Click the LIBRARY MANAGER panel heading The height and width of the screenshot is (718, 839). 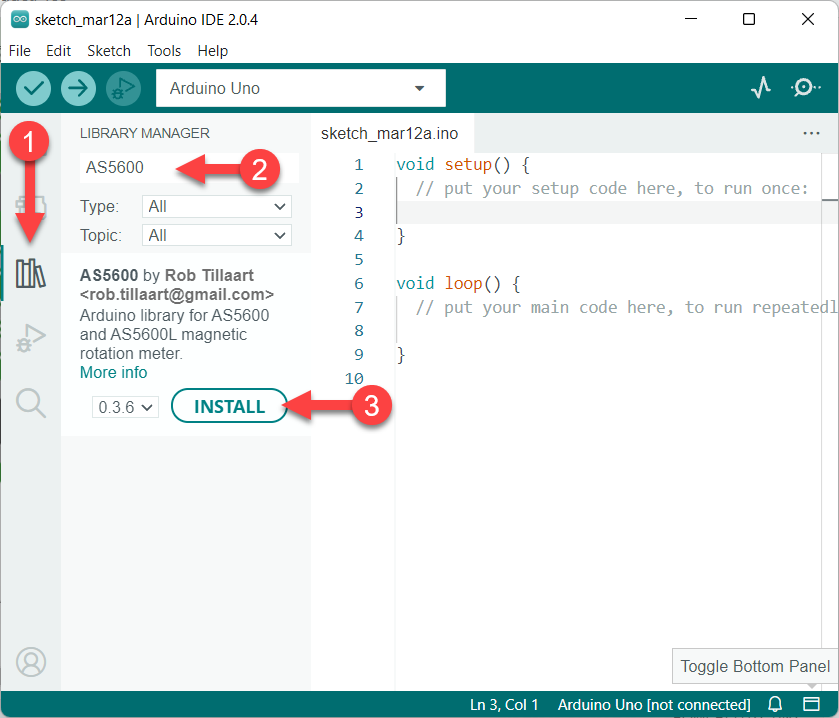coord(144,133)
